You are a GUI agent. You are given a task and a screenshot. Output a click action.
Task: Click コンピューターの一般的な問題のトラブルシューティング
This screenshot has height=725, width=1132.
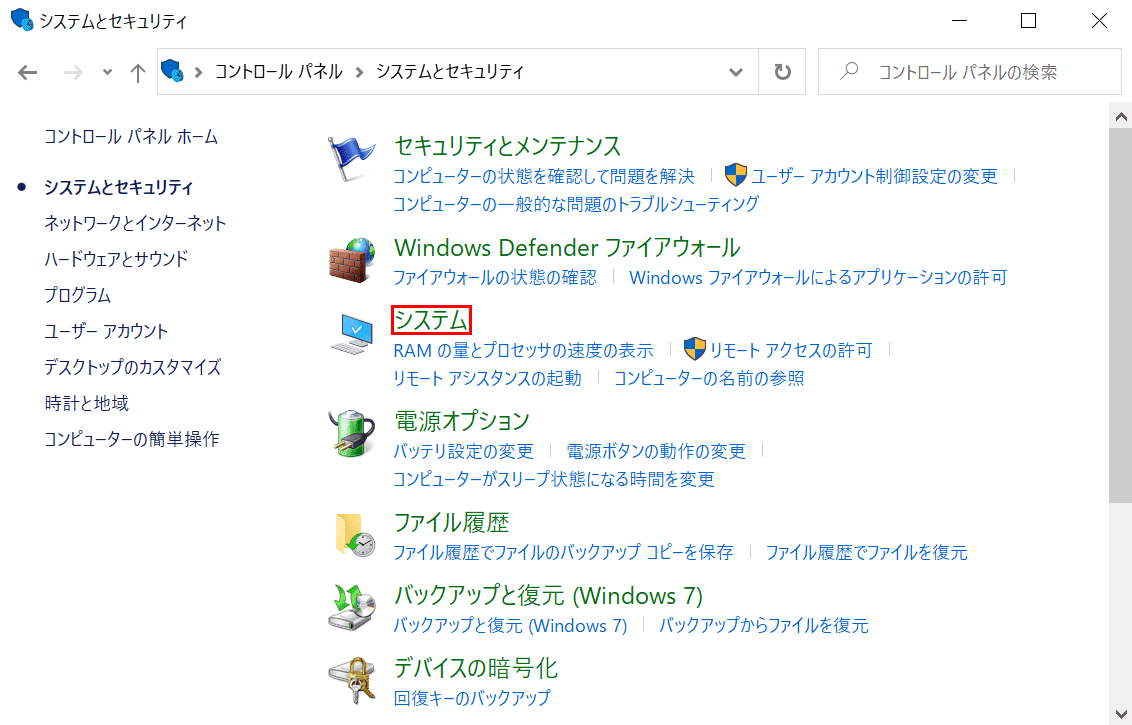pos(576,204)
